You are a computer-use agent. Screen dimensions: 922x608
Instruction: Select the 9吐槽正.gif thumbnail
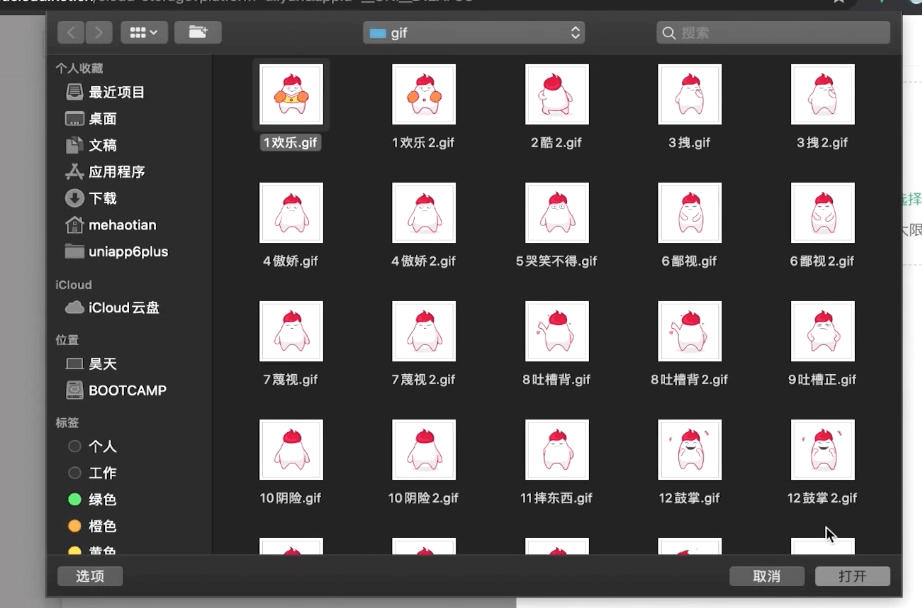823,331
